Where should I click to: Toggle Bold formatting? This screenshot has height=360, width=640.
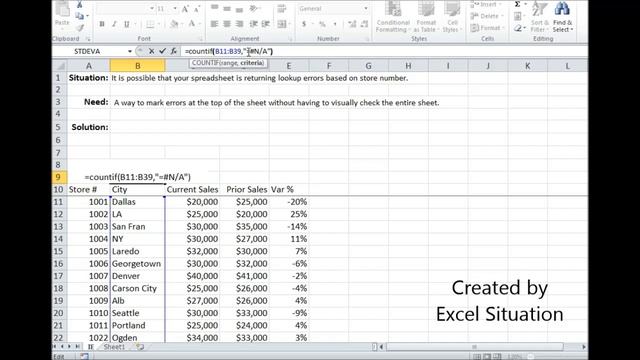[102, 24]
